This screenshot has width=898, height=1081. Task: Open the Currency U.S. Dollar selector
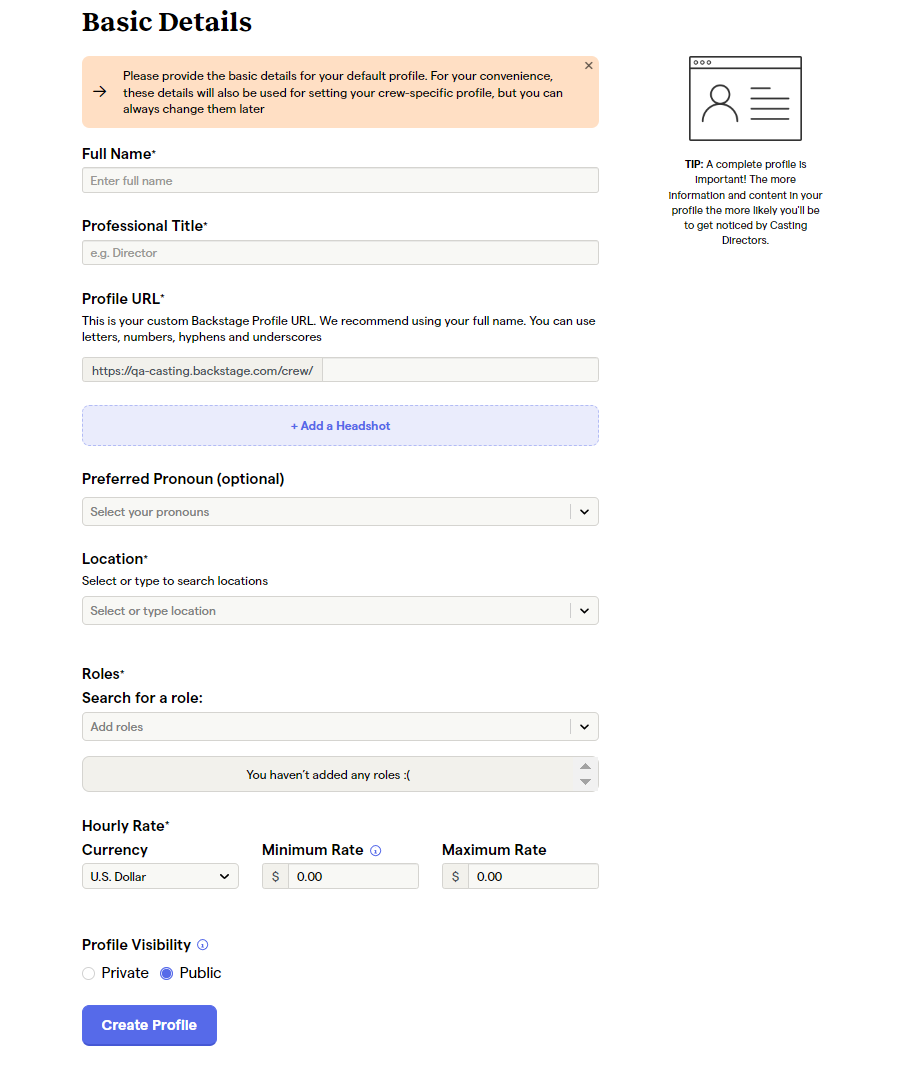click(x=160, y=876)
